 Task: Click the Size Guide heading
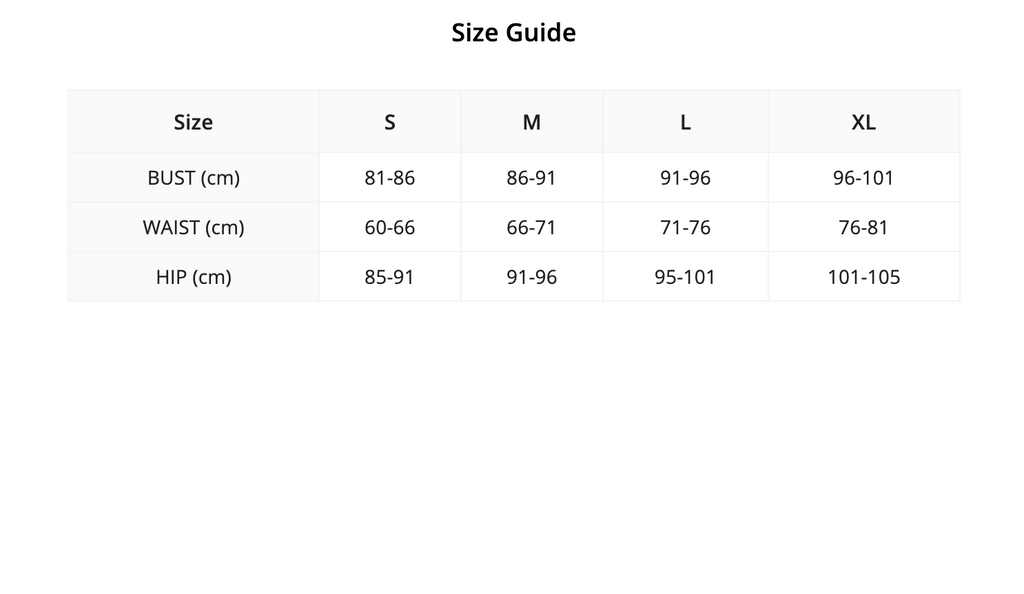[x=513, y=33]
